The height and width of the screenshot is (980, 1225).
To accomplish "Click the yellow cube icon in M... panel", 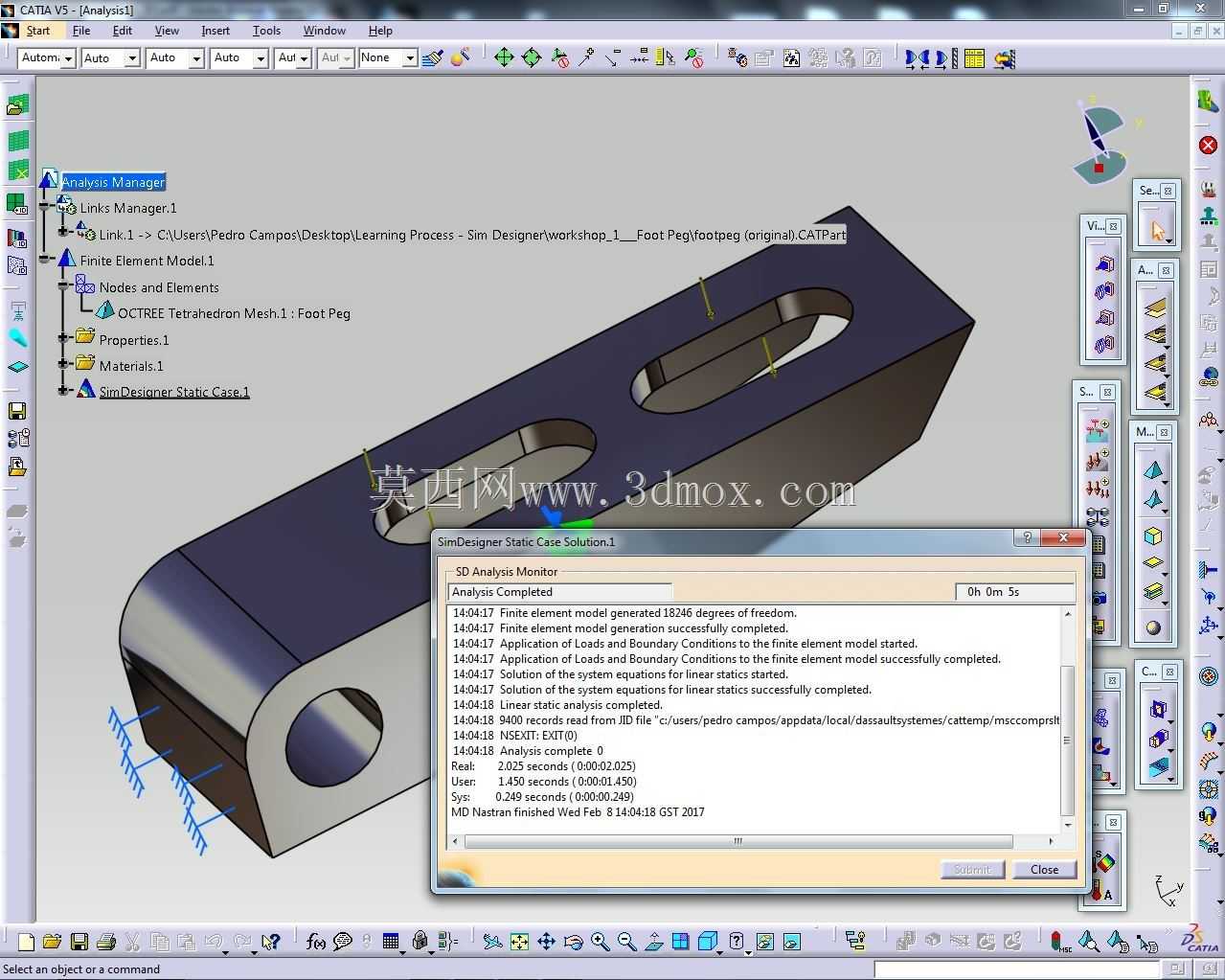I will (x=1153, y=536).
